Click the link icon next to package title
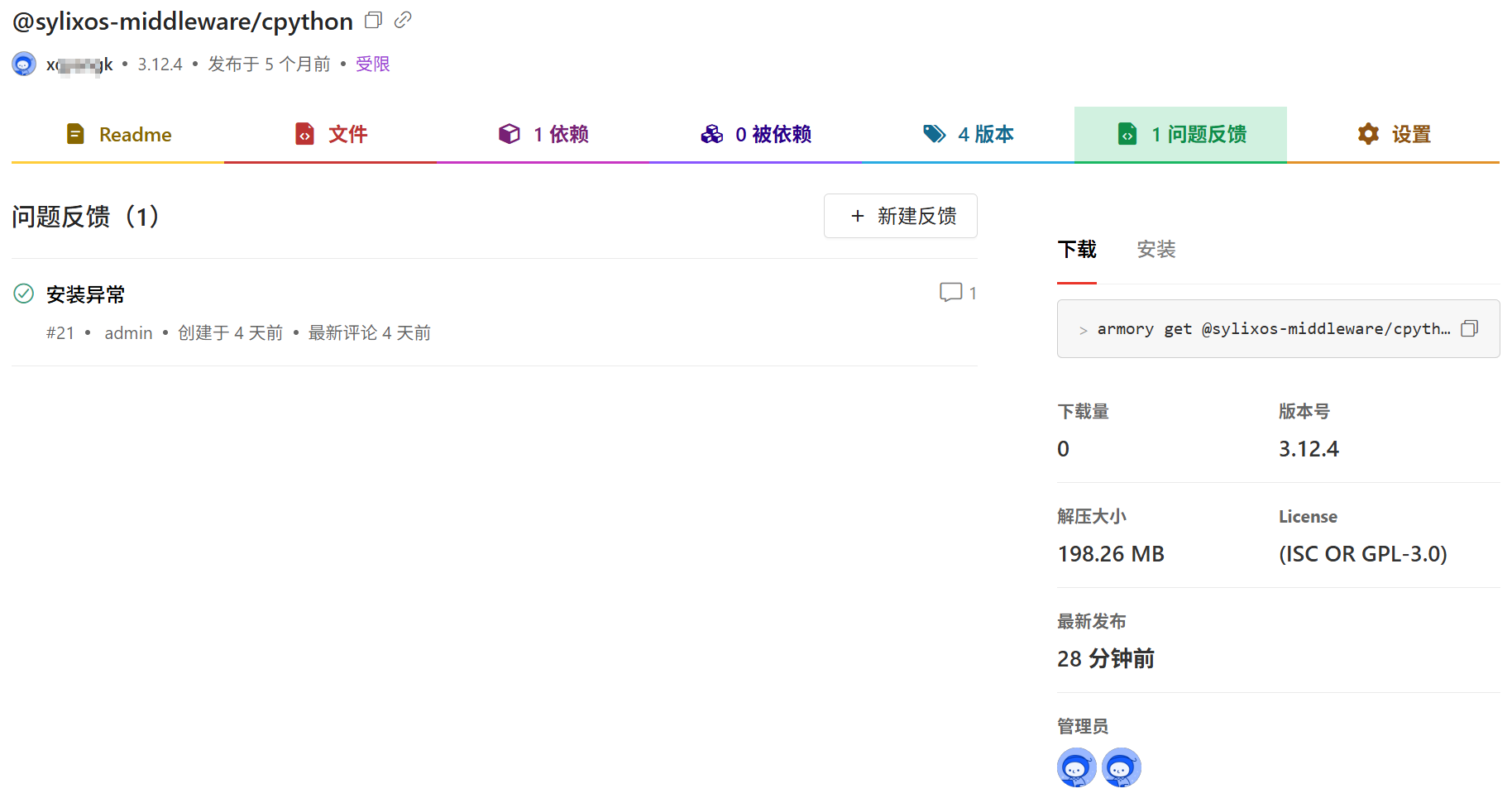Viewport: 1512px width, 798px height. coord(403,20)
